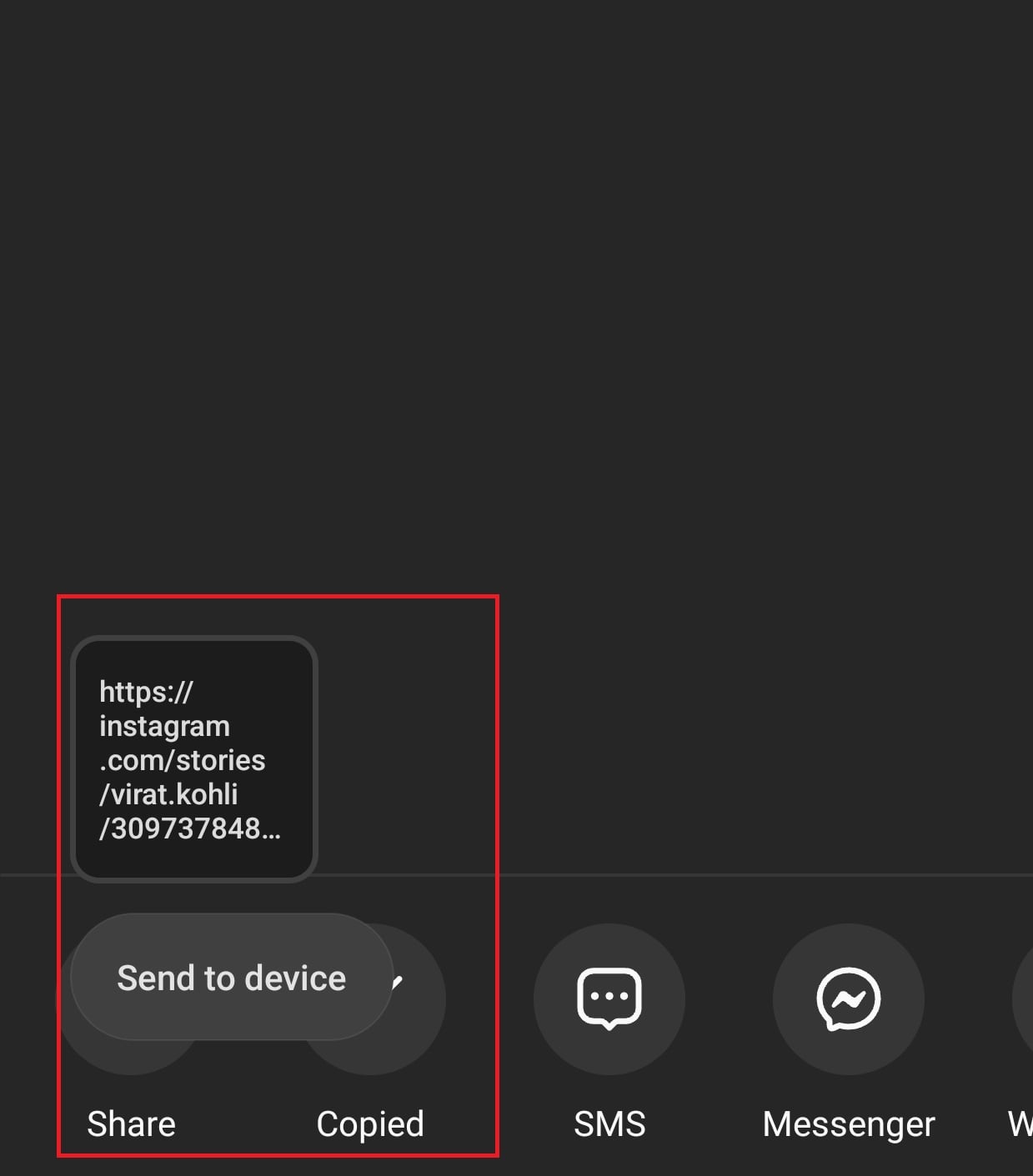The image size is (1033, 1176).
Task: Choose the "Messenger" text label
Action: (x=849, y=1124)
